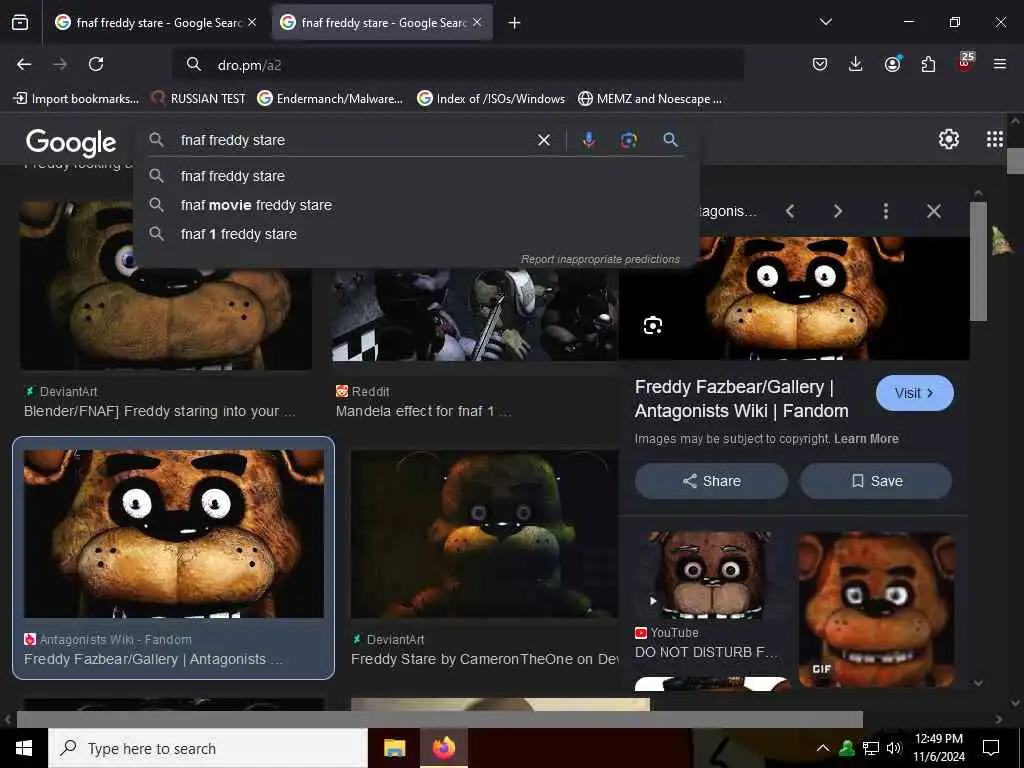Screen dimensions: 1024x768
Task: Choose suggestion 'fnaf movie freddy stare'
Action: click(x=416, y=205)
